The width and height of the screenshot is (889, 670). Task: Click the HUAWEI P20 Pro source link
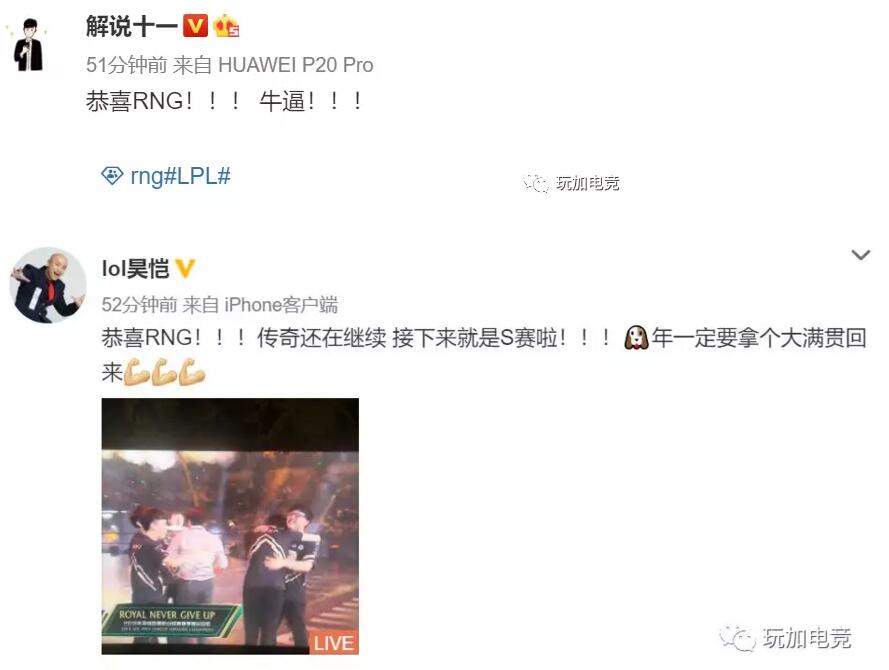click(x=295, y=65)
